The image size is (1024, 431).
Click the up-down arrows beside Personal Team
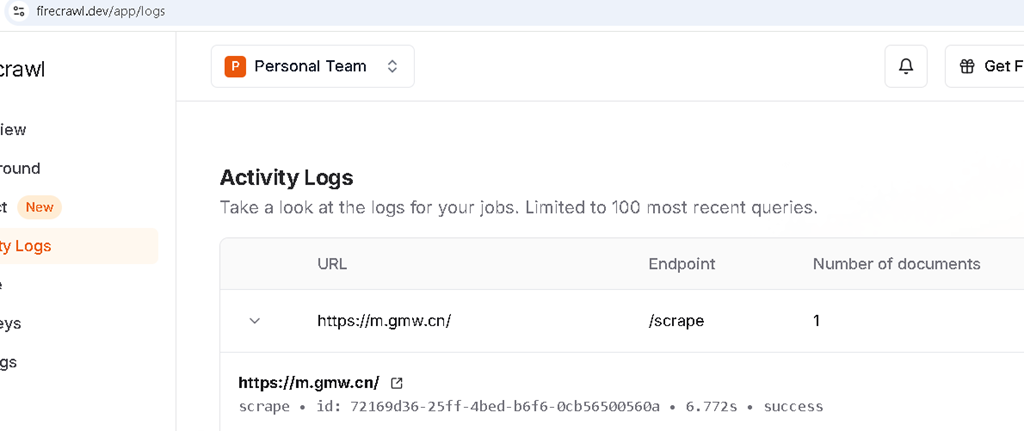(x=392, y=66)
